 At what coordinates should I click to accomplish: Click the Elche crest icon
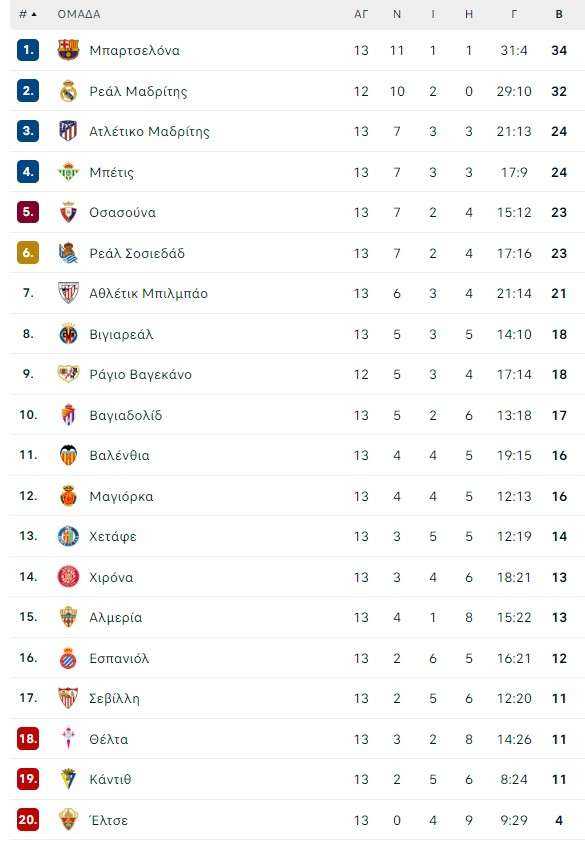click(x=68, y=820)
